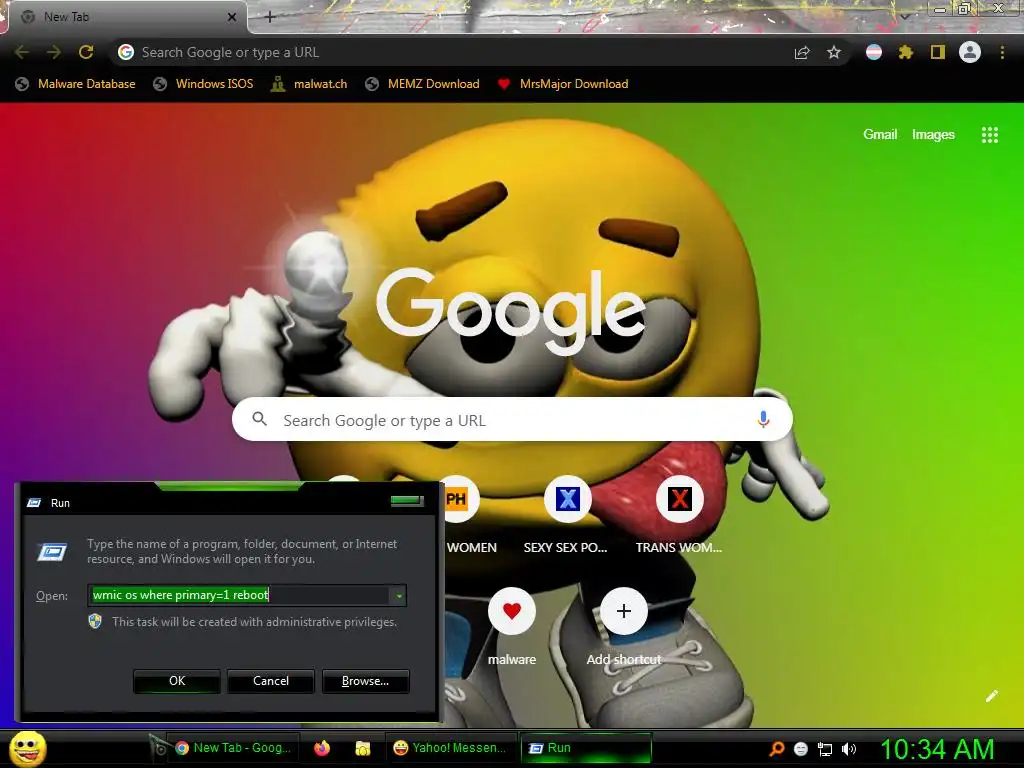Open the MEMZ Download bookmark

pyautogui.click(x=423, y=84)
